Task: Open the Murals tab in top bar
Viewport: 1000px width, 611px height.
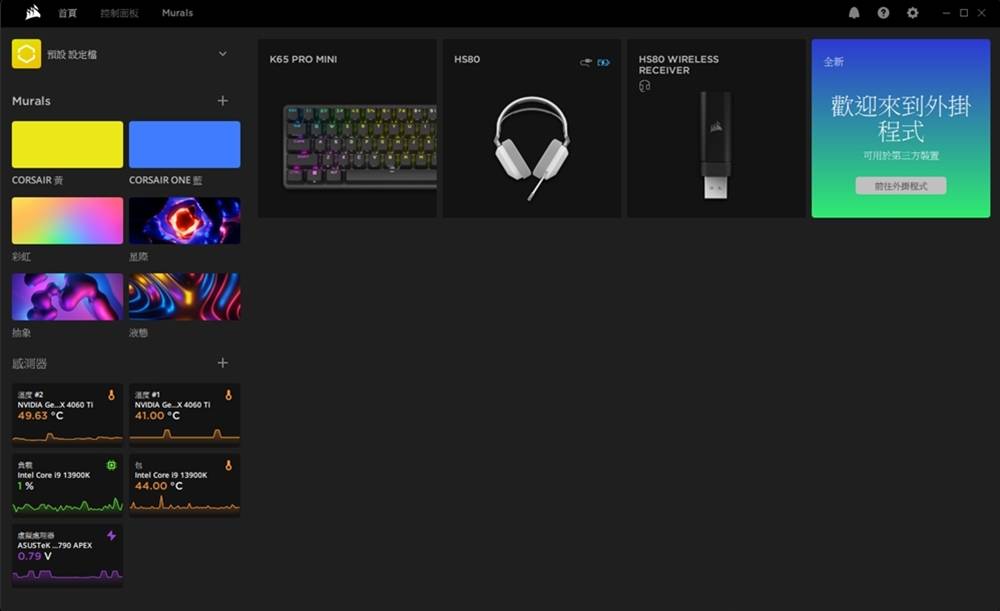Action: tap(177, 13)
